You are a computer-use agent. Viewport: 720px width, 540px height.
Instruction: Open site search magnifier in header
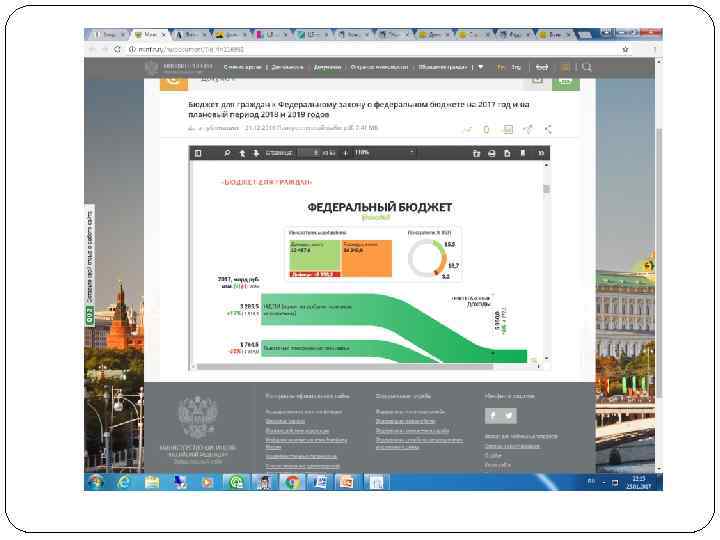coord(586,68)
